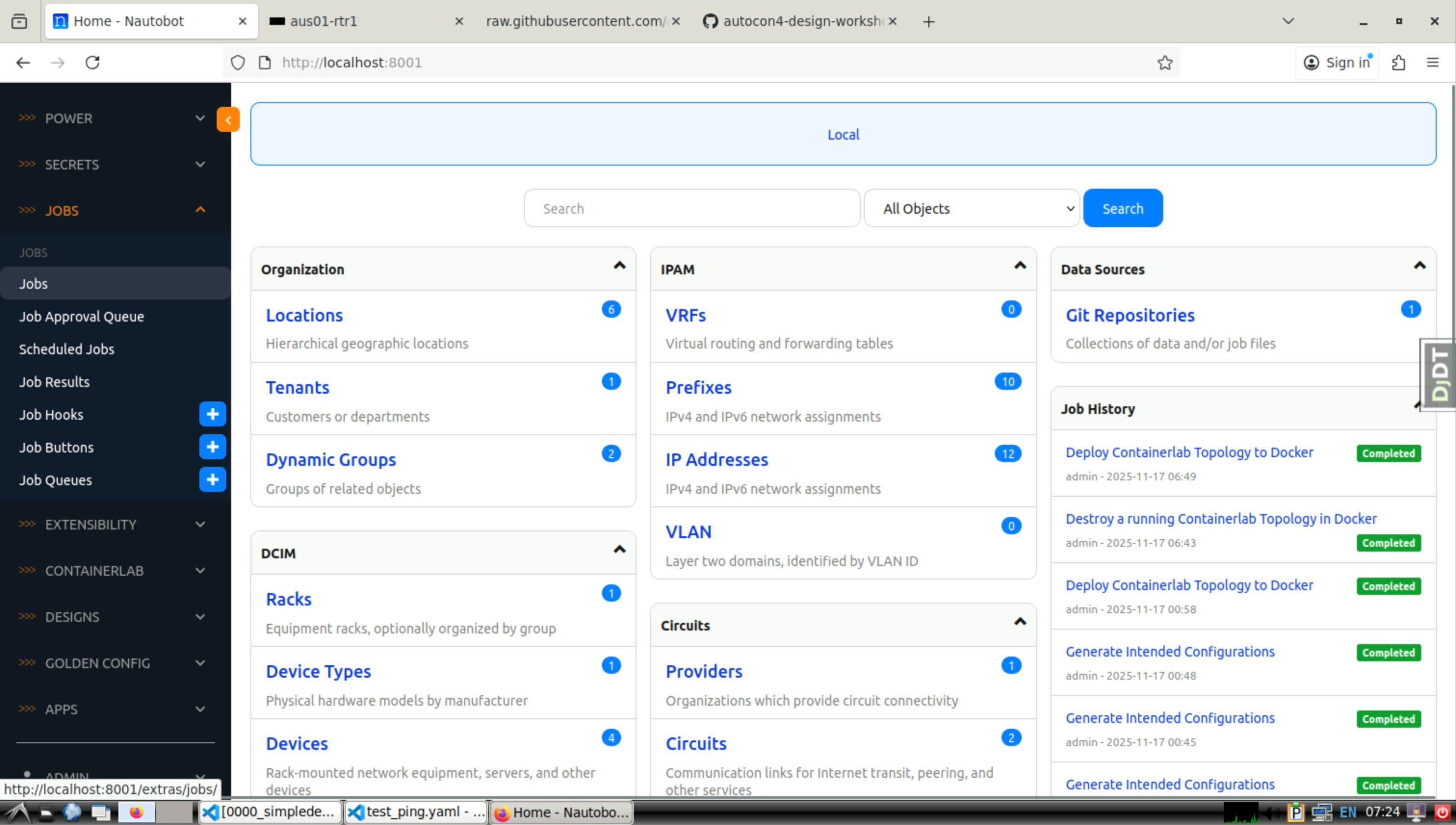Open Django Debug Toolbar DjDT handle
The width and height of the screenshot is (1456, 825).
[x=1439, y=374]
